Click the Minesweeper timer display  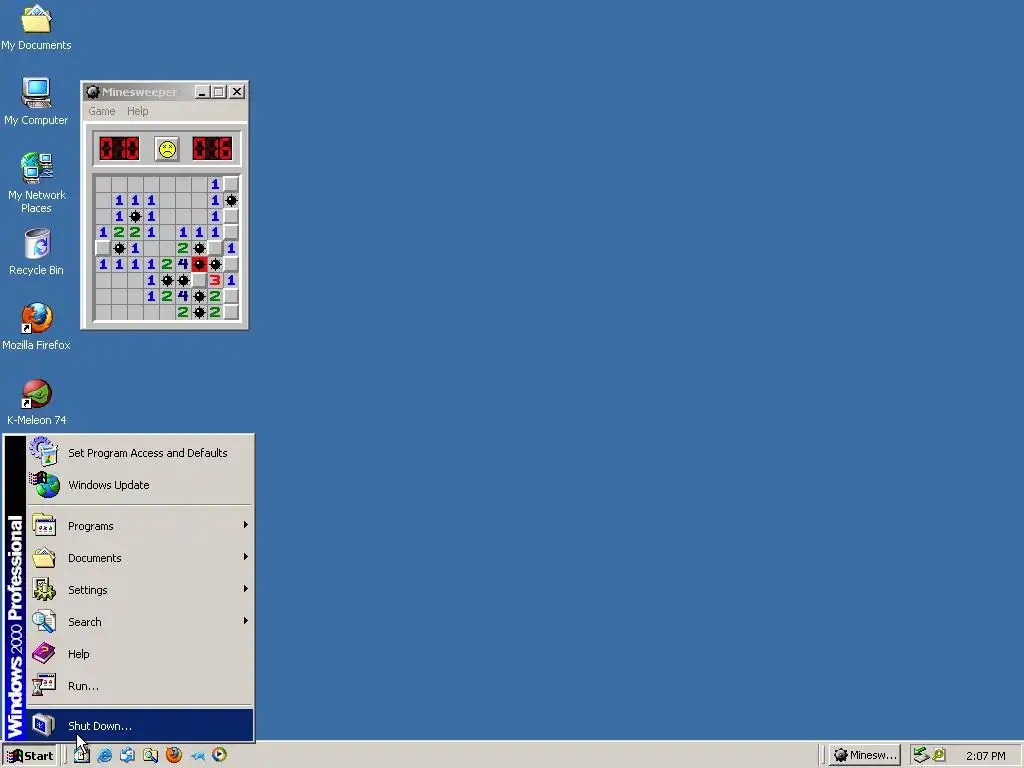coord(212,149)
